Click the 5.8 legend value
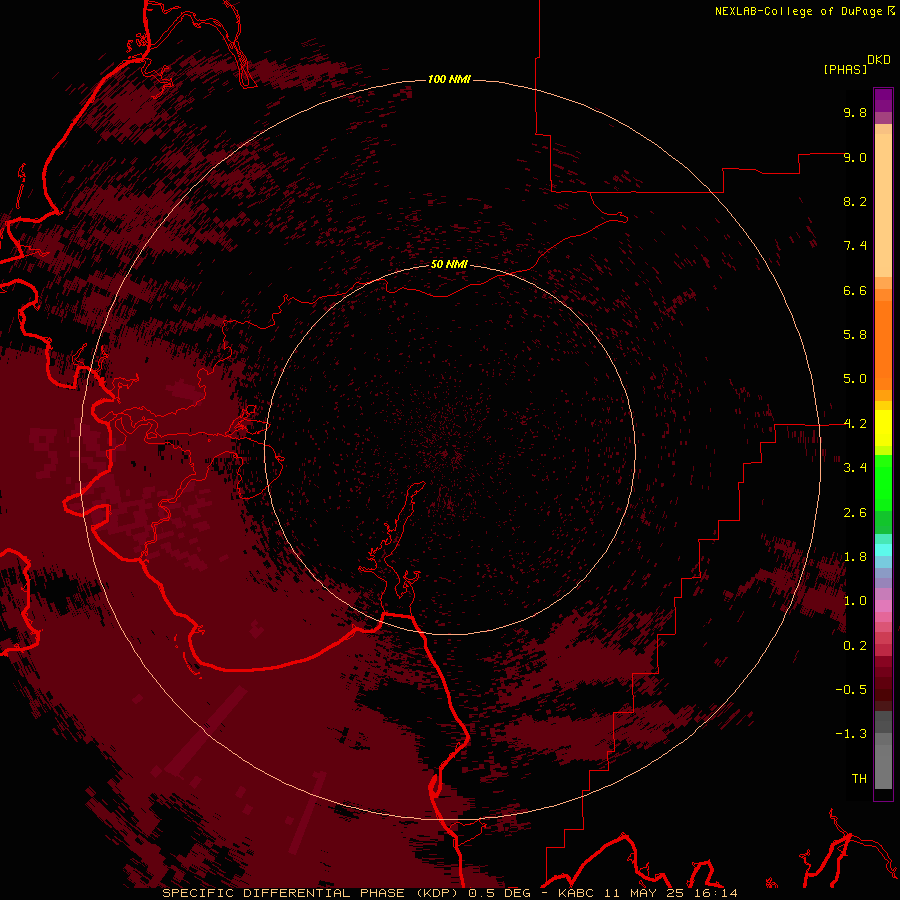This screenshot has height=900, width=900. [855, 335]
